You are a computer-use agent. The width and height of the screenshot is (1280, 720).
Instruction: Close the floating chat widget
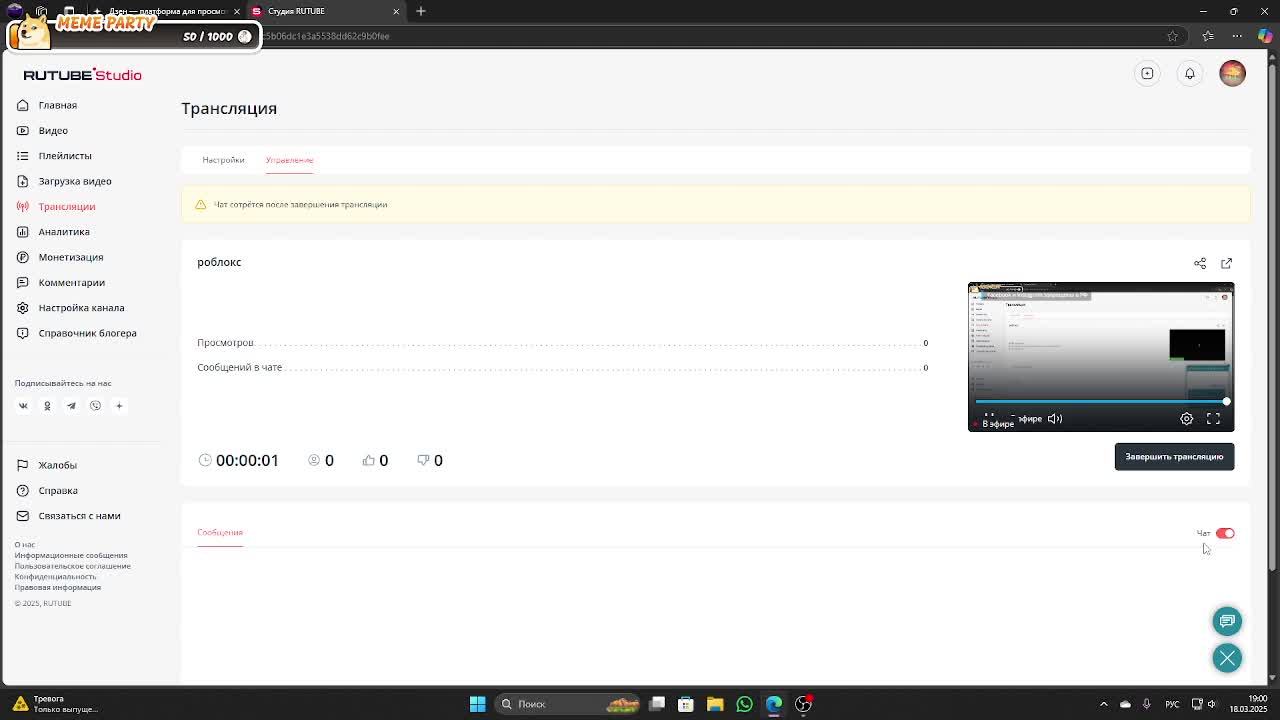1227,658
